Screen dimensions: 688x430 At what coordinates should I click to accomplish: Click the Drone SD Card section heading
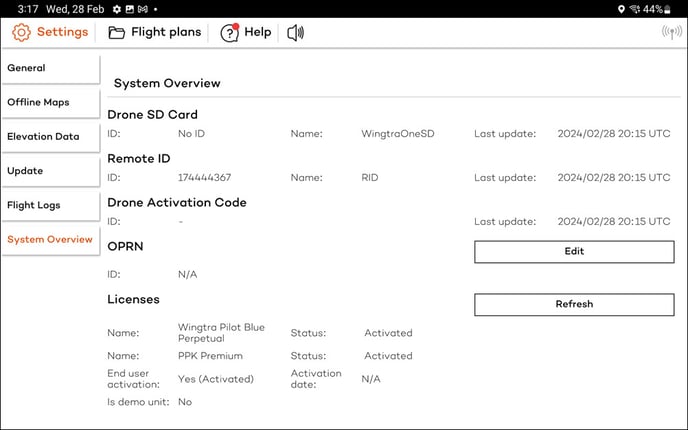(x=152, y=115)
